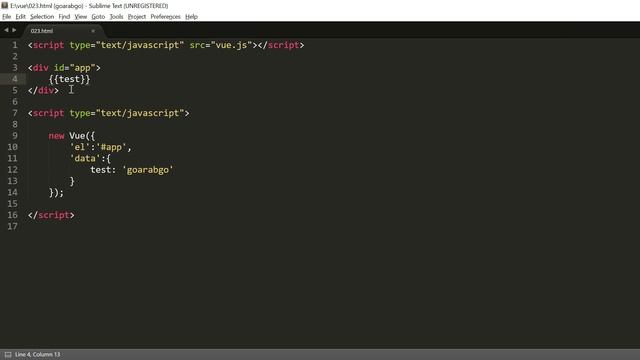The height and width of the screenshot is (360, 640).
Task: Place cursor on {{test}} expression
Action: [69, 79]
